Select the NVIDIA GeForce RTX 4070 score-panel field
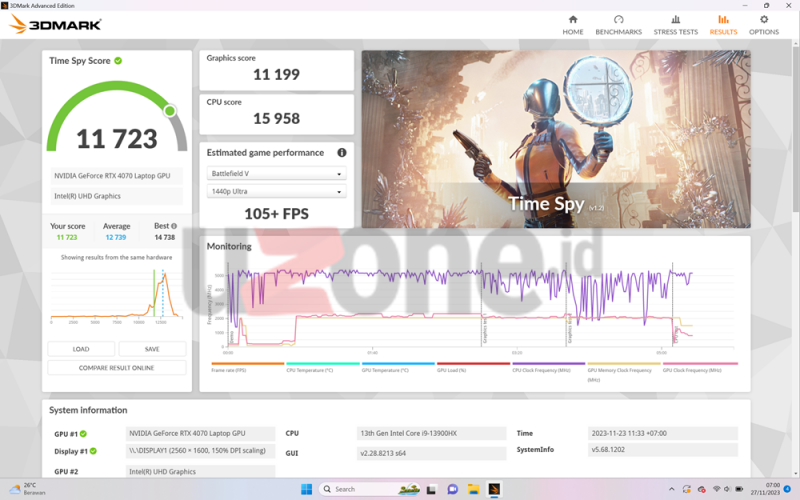The width and height of the screenshot is (800, 500). tap(116, 176)
